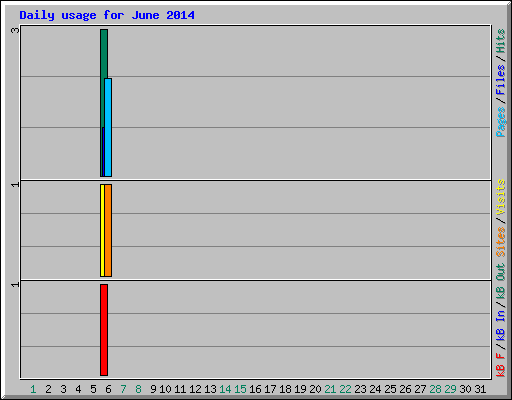Click day "29" on the x-axis
This screenshot has width=512, height=400.
click(x=450, y=389)
